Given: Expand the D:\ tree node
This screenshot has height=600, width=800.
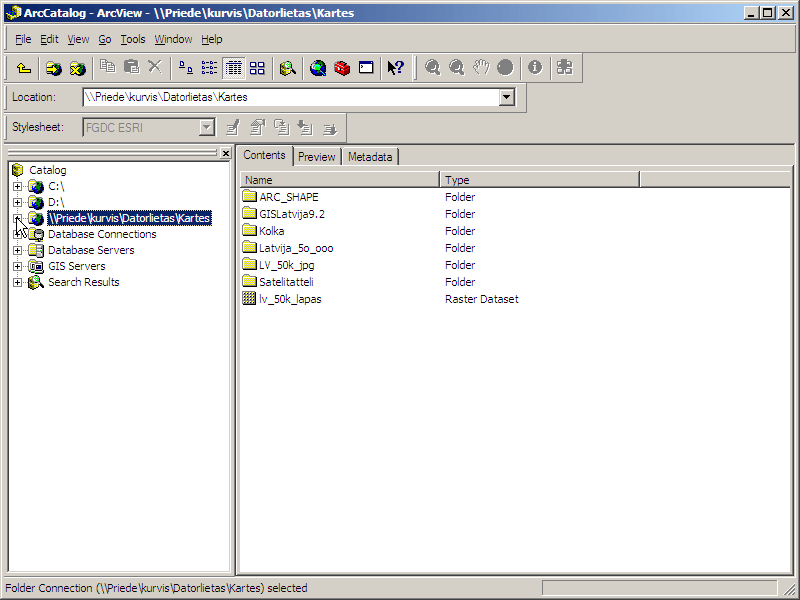Looking at the screenshot, I should click(x=17, y=202).
